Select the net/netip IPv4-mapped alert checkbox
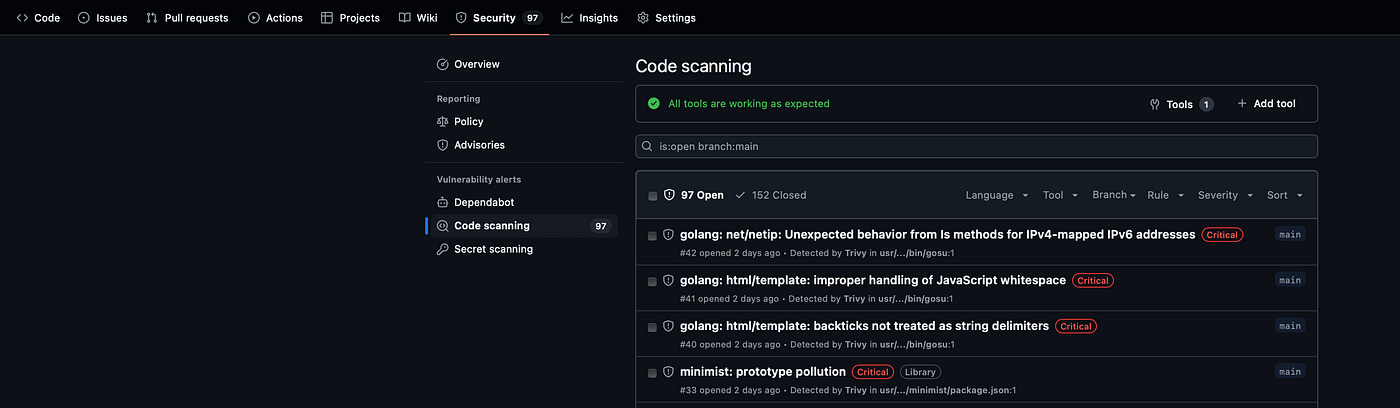1400x408 pixels. [x=653, y=236]
